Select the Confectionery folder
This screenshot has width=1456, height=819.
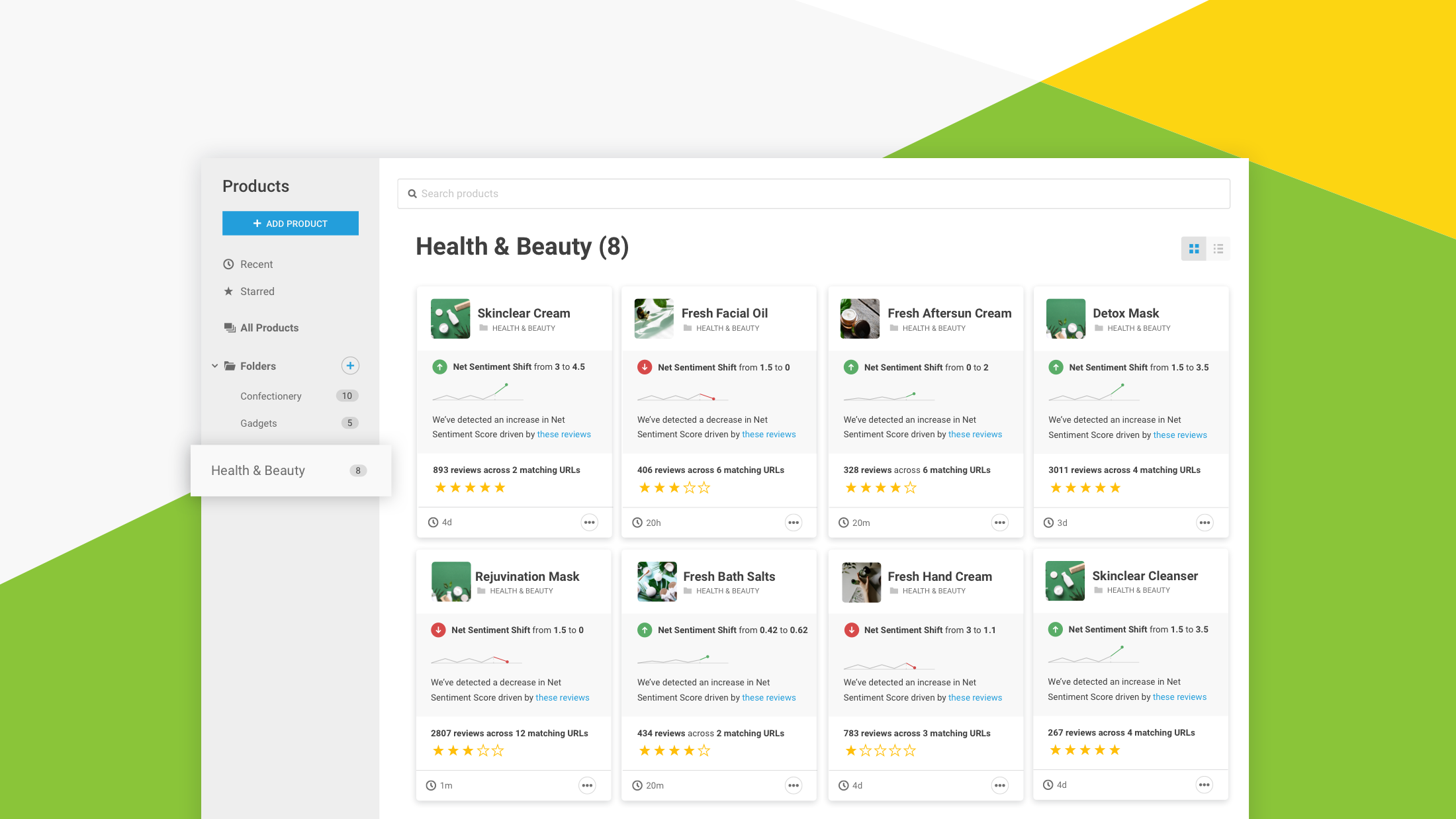tap(271, 396)
